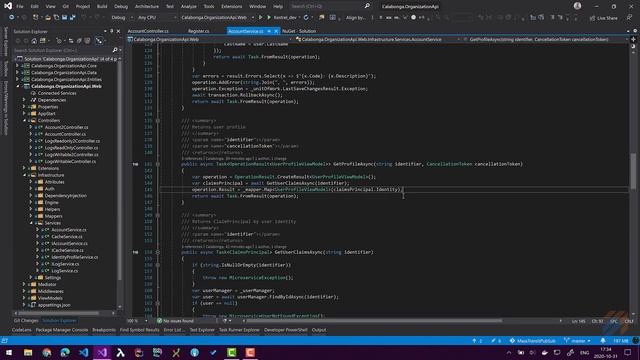Switch to the NuGet - Solution tab
Viewport: 640px width, 360px height.
299,31
